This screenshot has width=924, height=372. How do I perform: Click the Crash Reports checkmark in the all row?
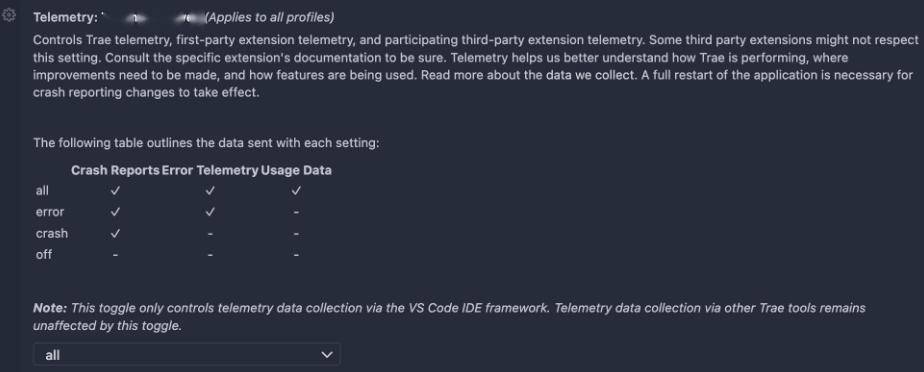click(116, 190)
